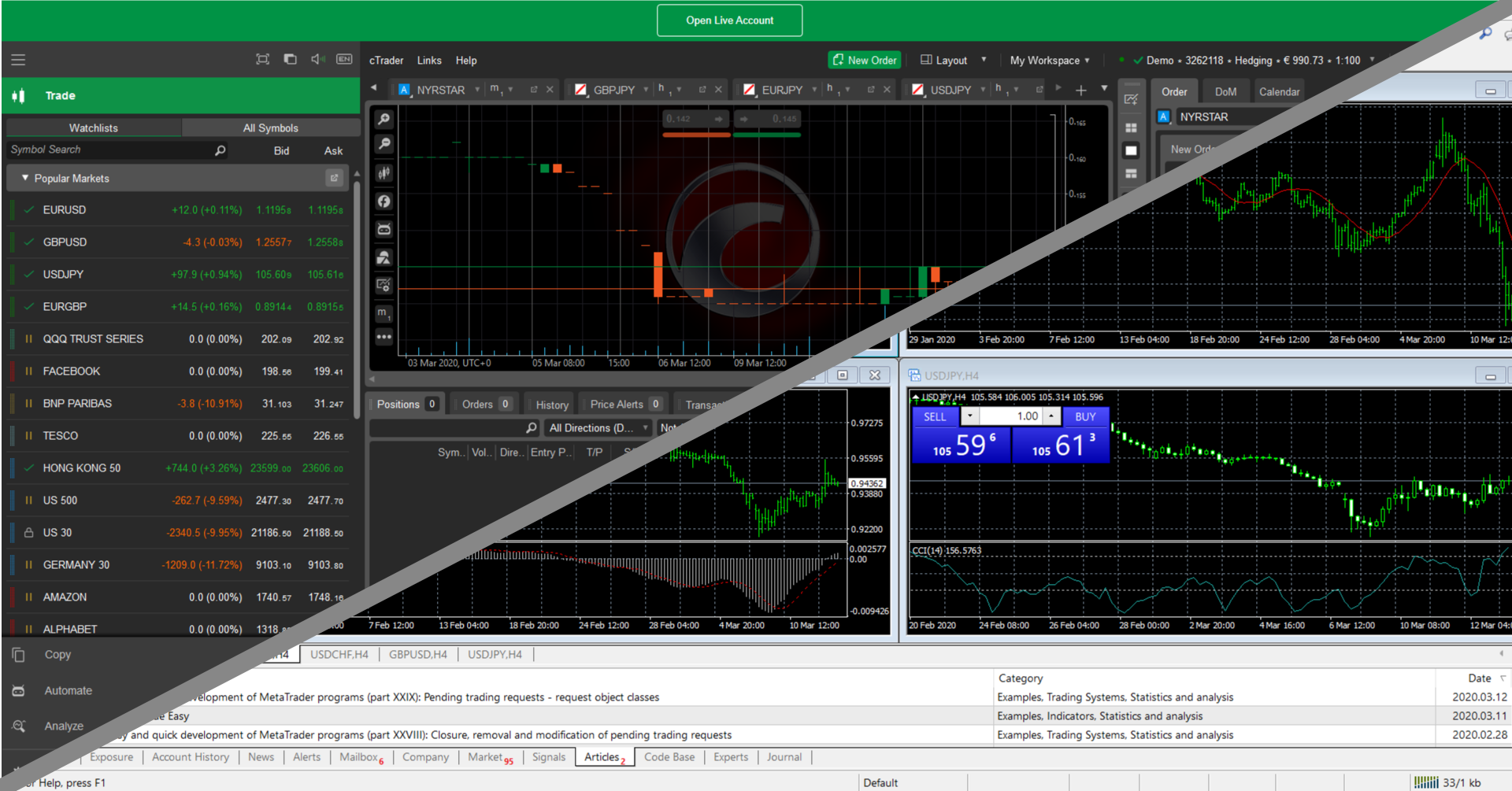Open NYRSTAR symbol dropdown arrow
The image size is (1512, 791).
click(477, 90)
